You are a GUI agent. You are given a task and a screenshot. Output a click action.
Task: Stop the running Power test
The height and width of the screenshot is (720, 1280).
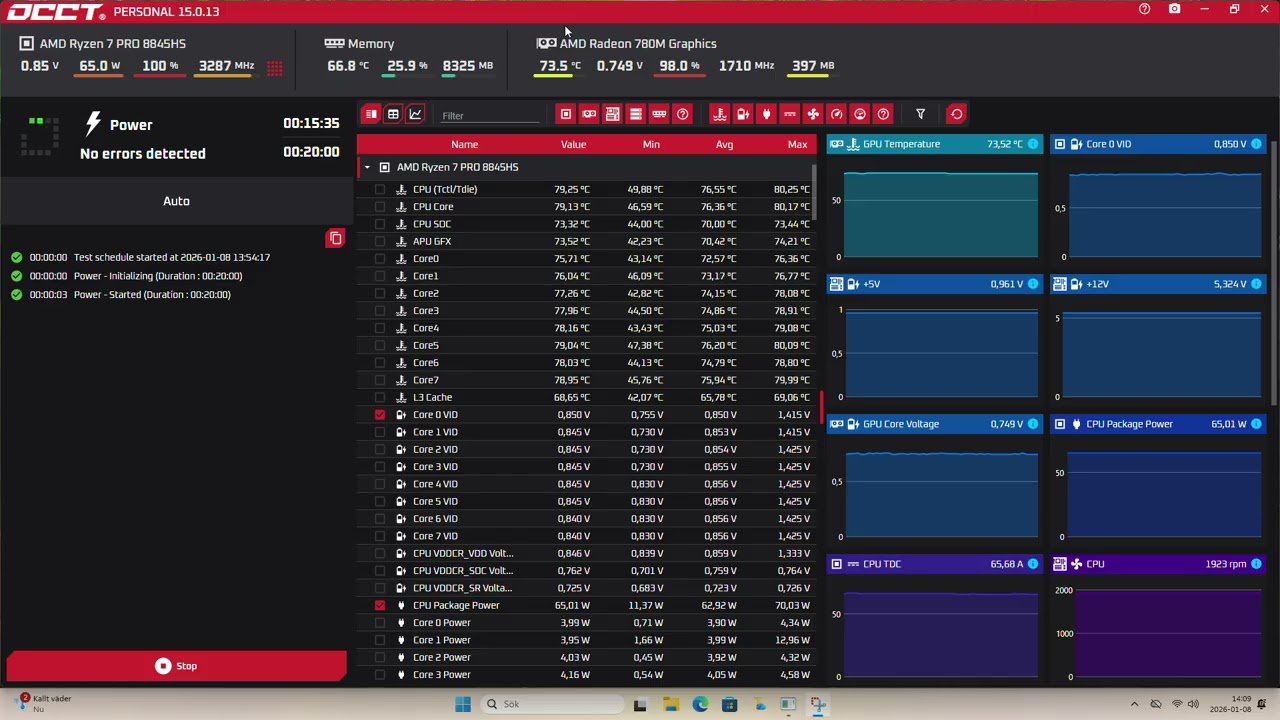tap(176, 666)
